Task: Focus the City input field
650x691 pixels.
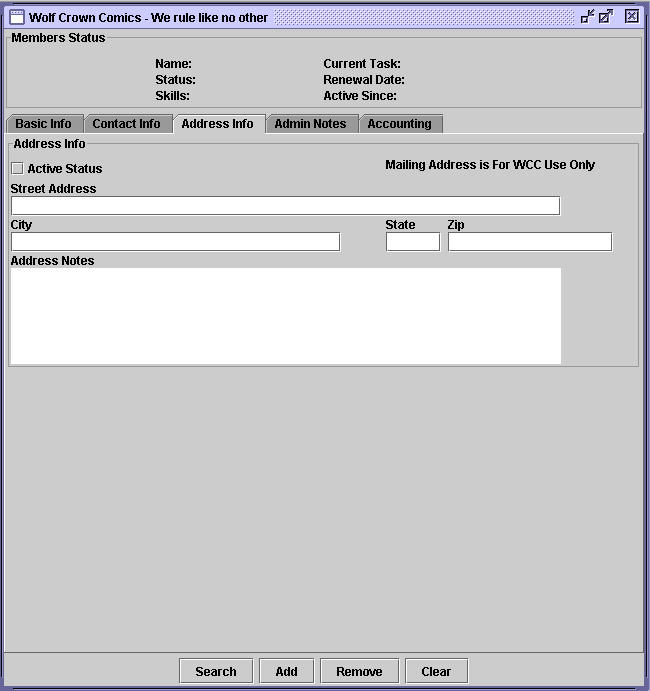Action: (x=175, y=242)
